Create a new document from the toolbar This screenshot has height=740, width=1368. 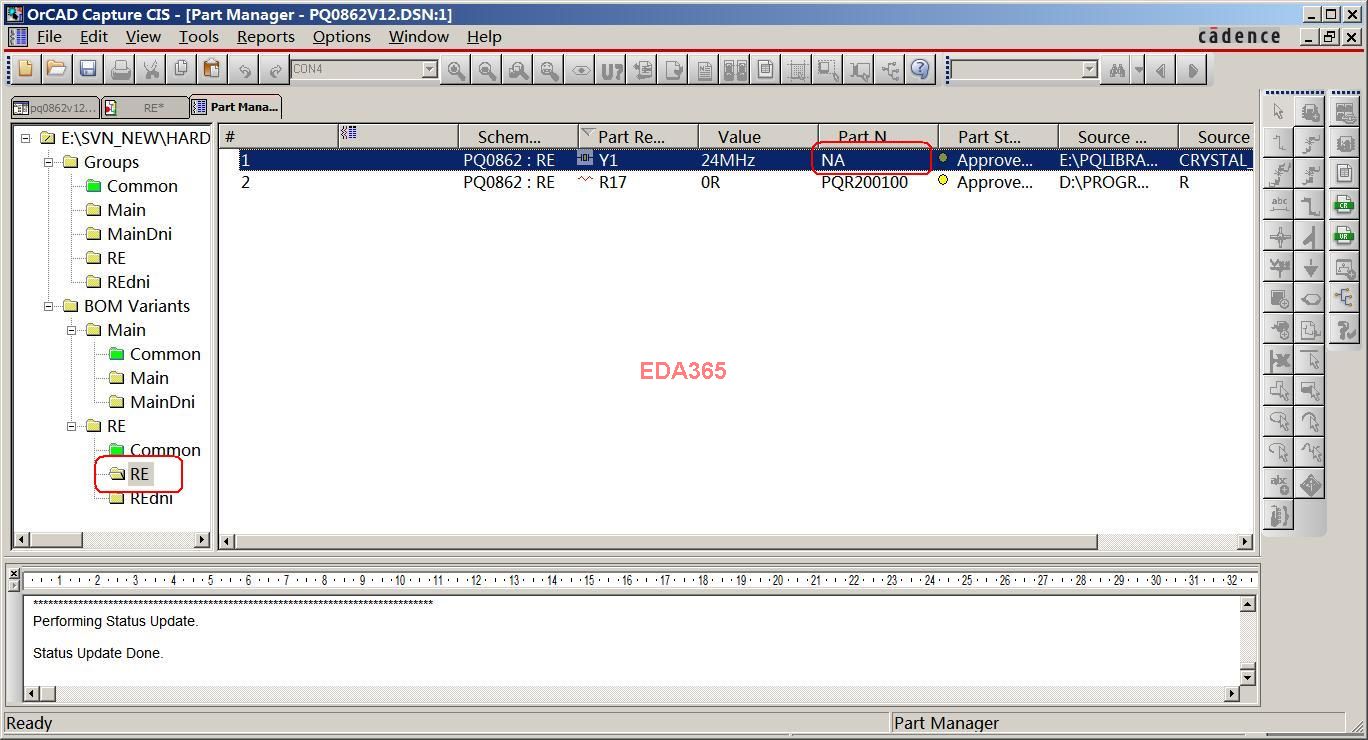[25, 69]
